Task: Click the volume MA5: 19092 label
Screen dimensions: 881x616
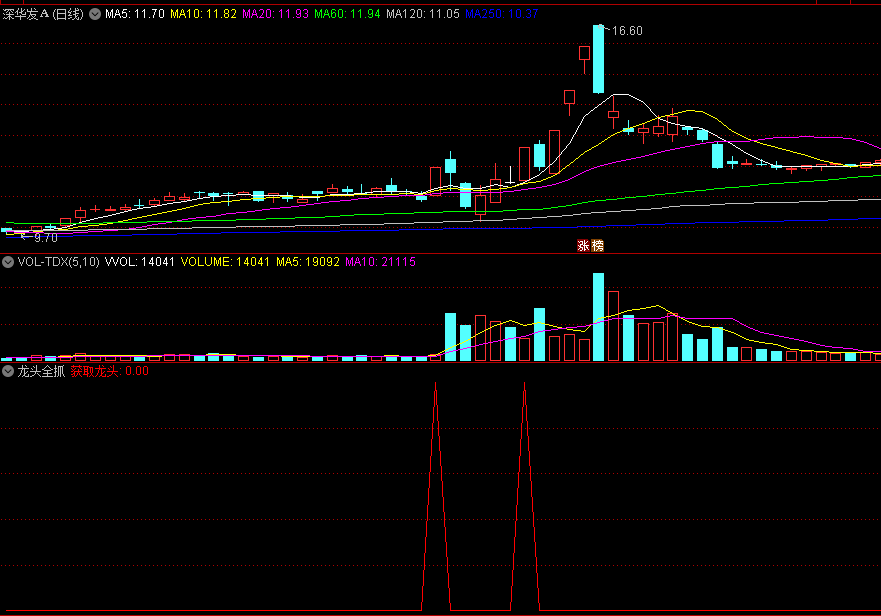Action: [x=308, y=262]
